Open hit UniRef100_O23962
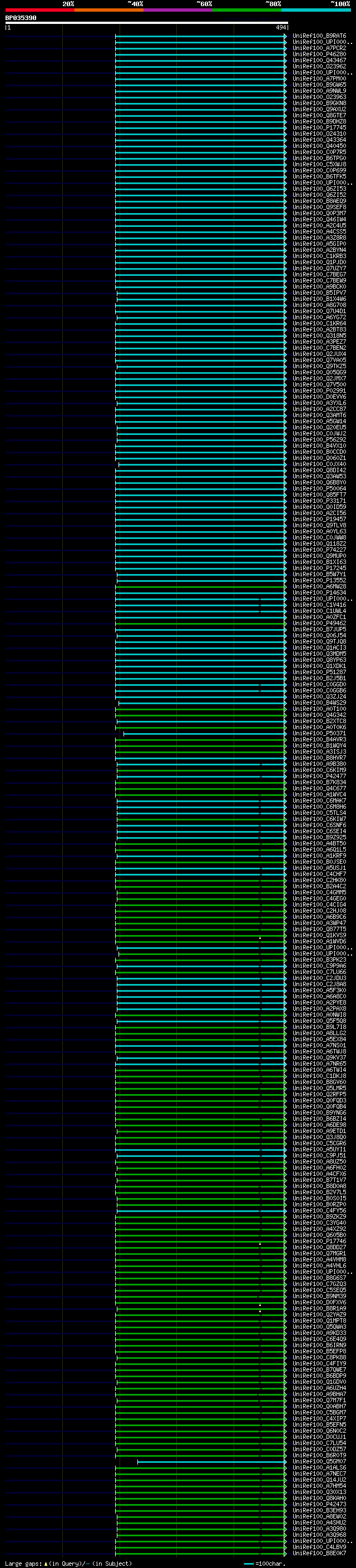The height and width of the screenshot is (1568, 356). pyautogui.click(x=319, y=66)
